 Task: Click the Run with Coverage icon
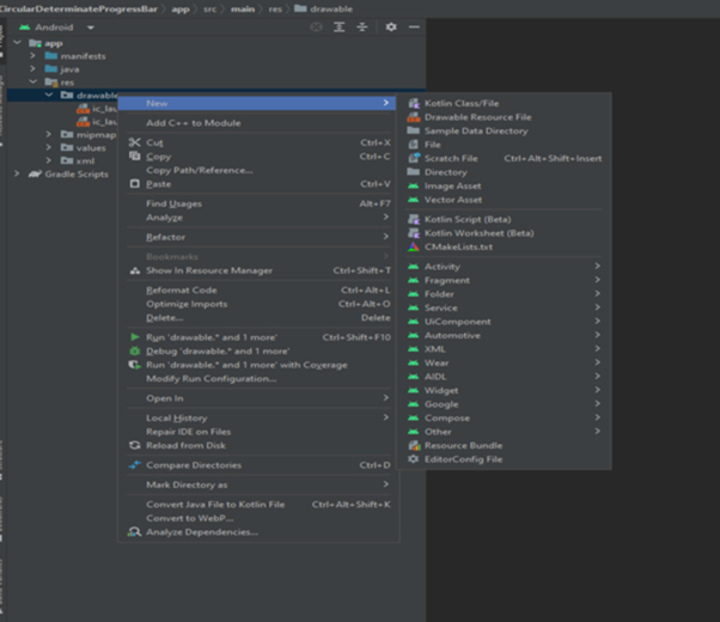point(135,365)
